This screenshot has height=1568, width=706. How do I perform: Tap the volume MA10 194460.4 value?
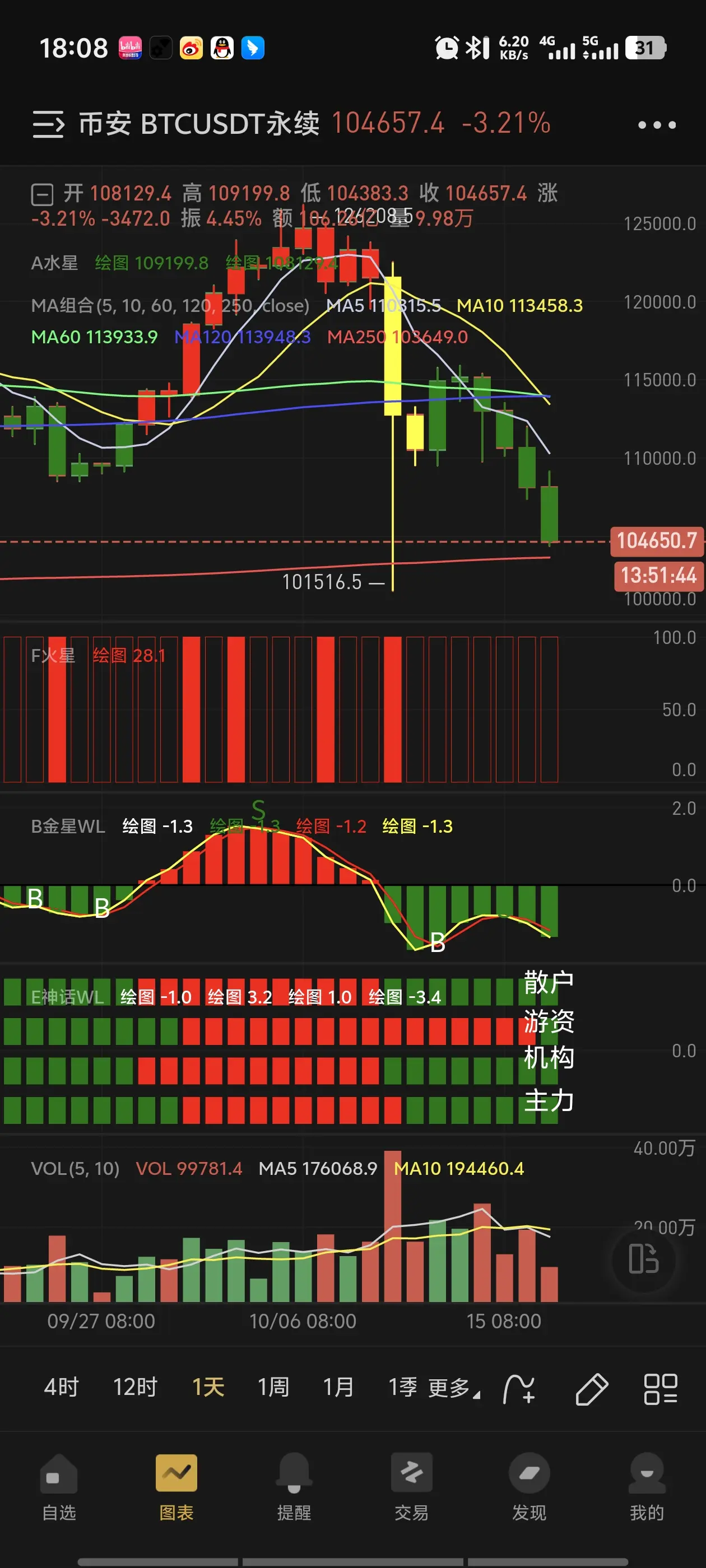[x=459, y=1169]
